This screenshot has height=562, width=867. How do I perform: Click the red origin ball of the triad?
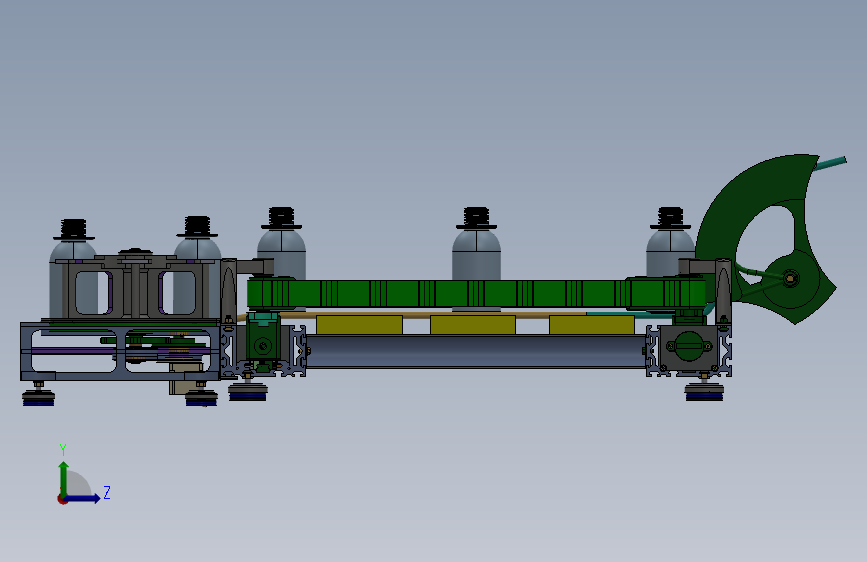pos(62,499)
